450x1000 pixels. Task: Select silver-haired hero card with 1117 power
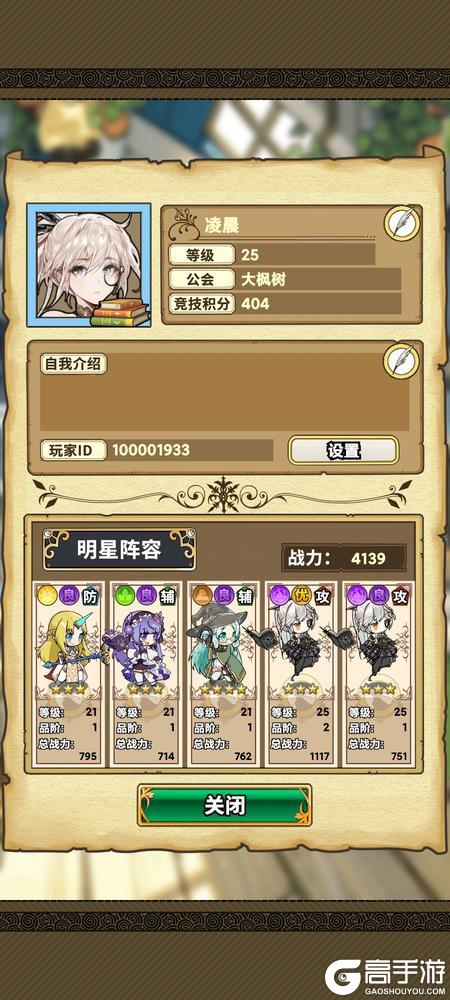301,673
